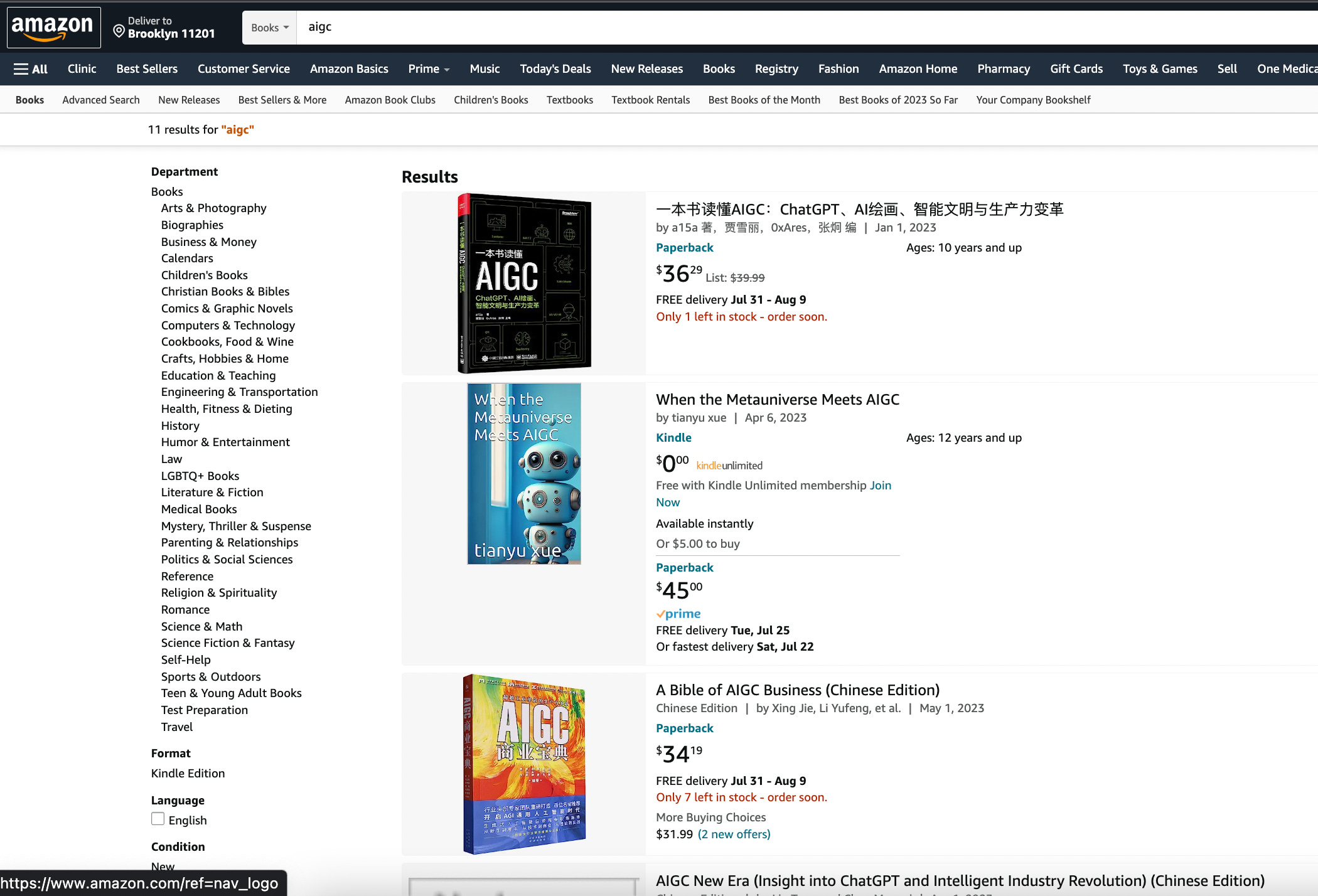Click the $36.29 price
Image resolution: width=1318 pixels, height=896 pixels.
[679, 274]
